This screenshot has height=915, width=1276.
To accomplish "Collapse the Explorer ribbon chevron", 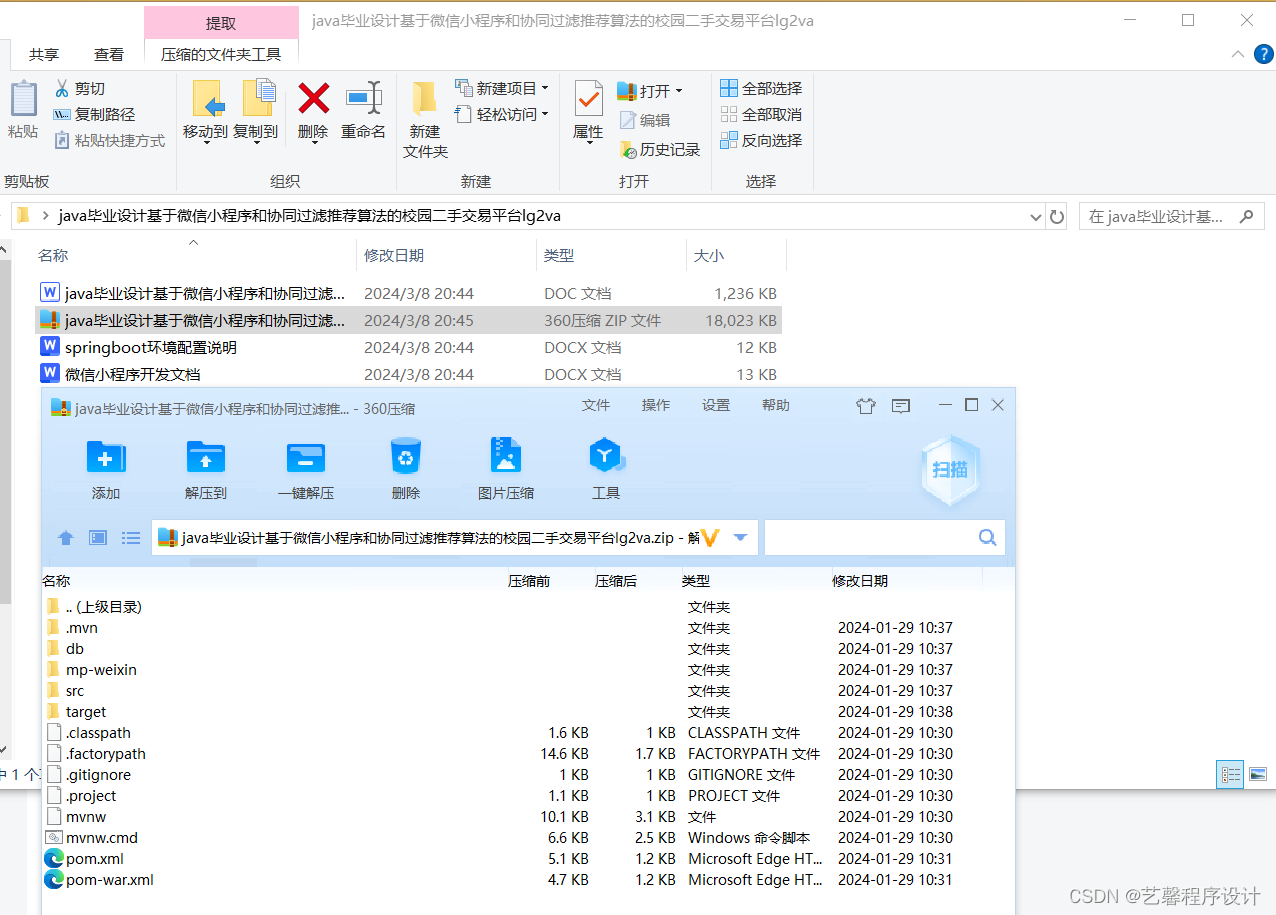I will 1238,54.
